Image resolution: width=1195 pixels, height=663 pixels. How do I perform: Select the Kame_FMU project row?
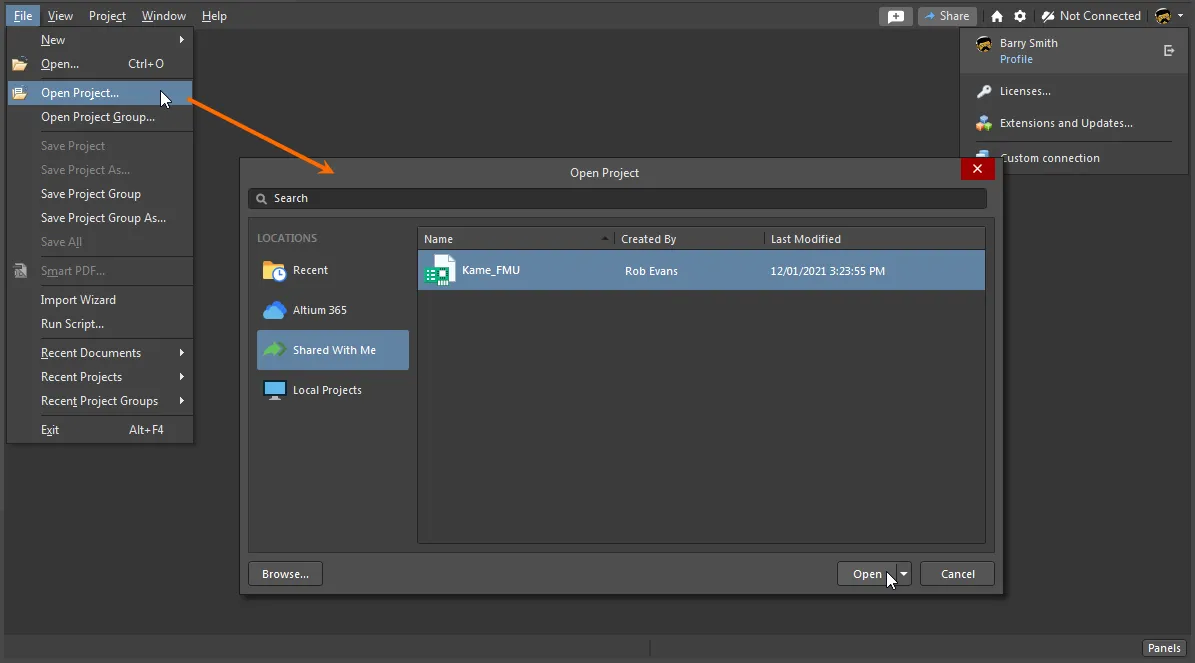coord(701,271)
